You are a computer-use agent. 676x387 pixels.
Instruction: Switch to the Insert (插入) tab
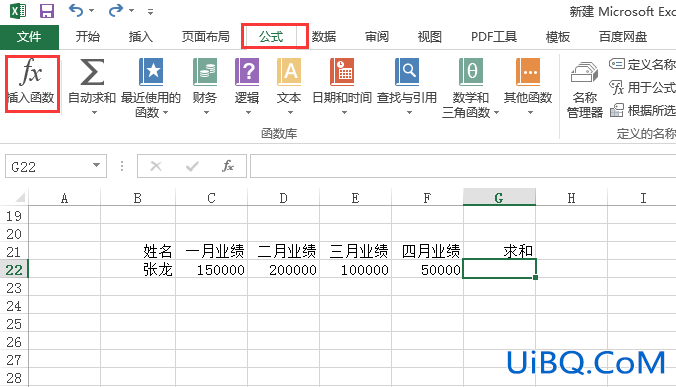point(141,37)
